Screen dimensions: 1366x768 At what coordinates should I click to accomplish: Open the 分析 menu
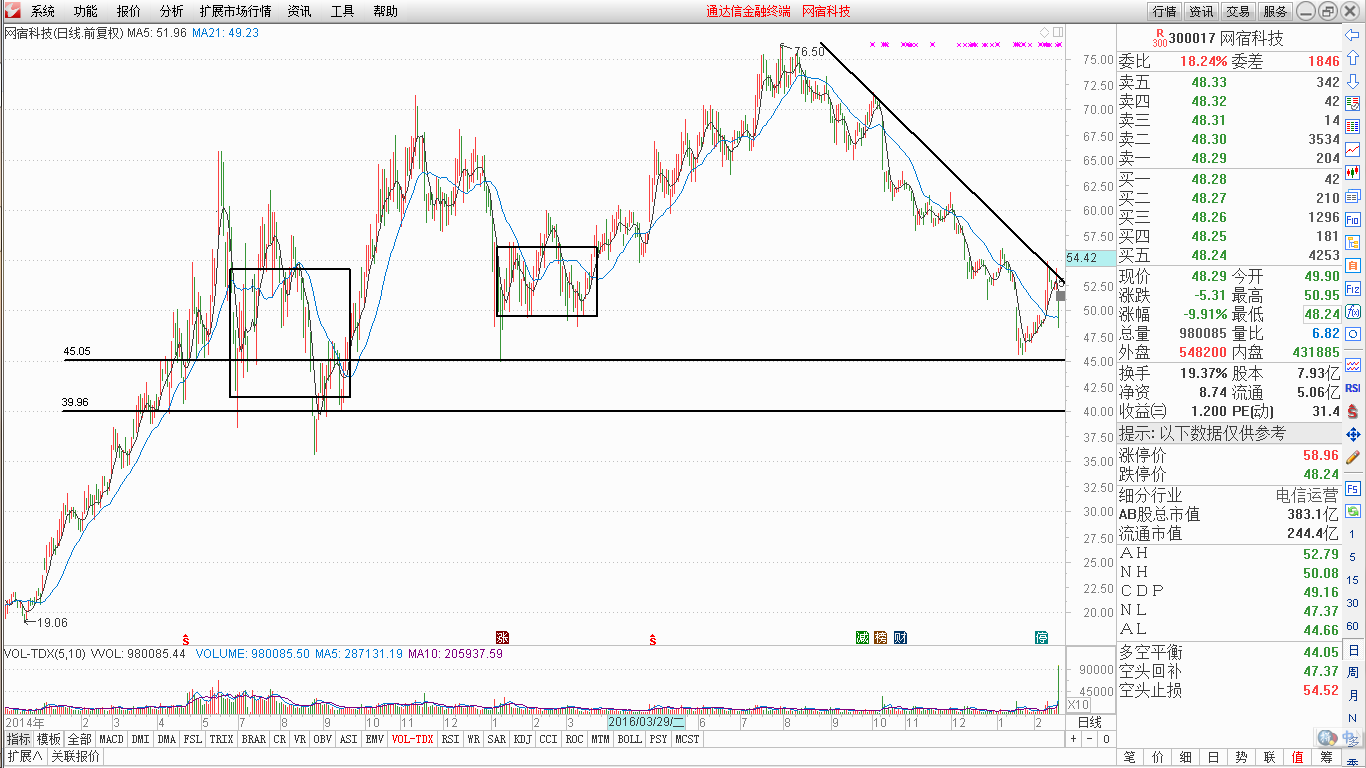pos(171,11)
